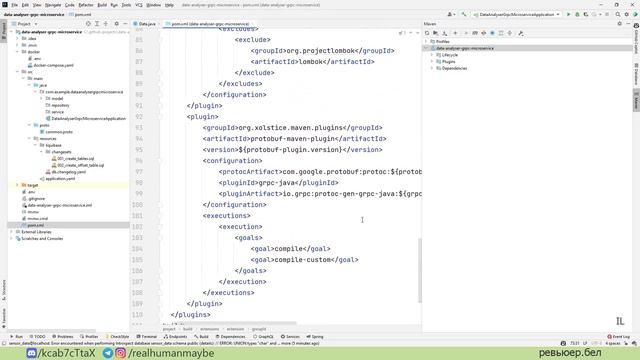Screen dimensions: 640x360
Task: Click line 105 compile-custom goal text
Action: [x=303, y=260]
